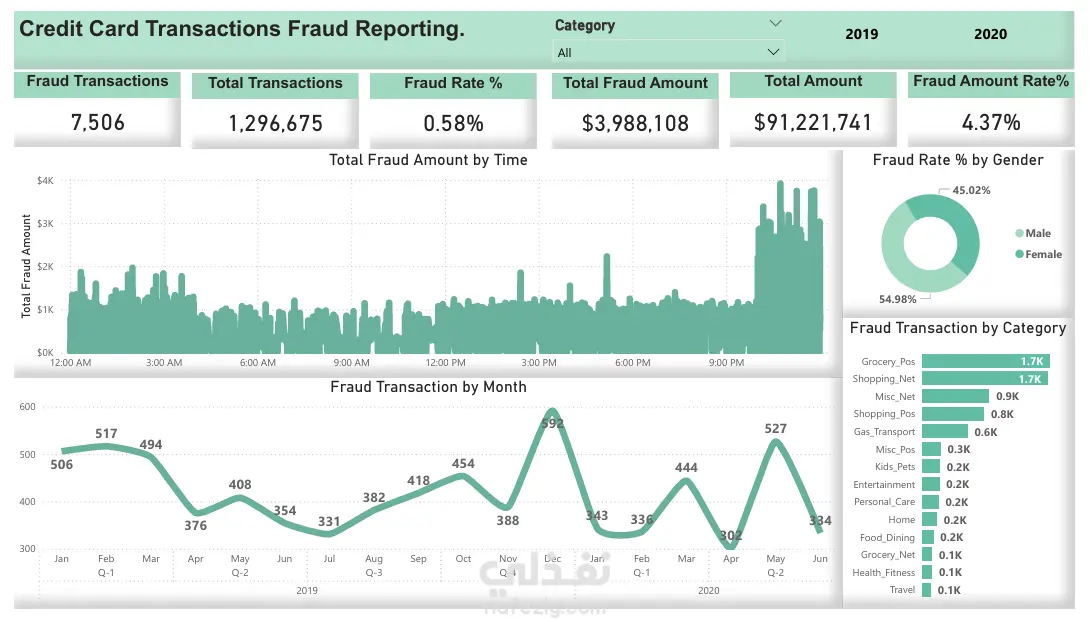Select the Misc_Net 0.9K bar

click(955, 396)
